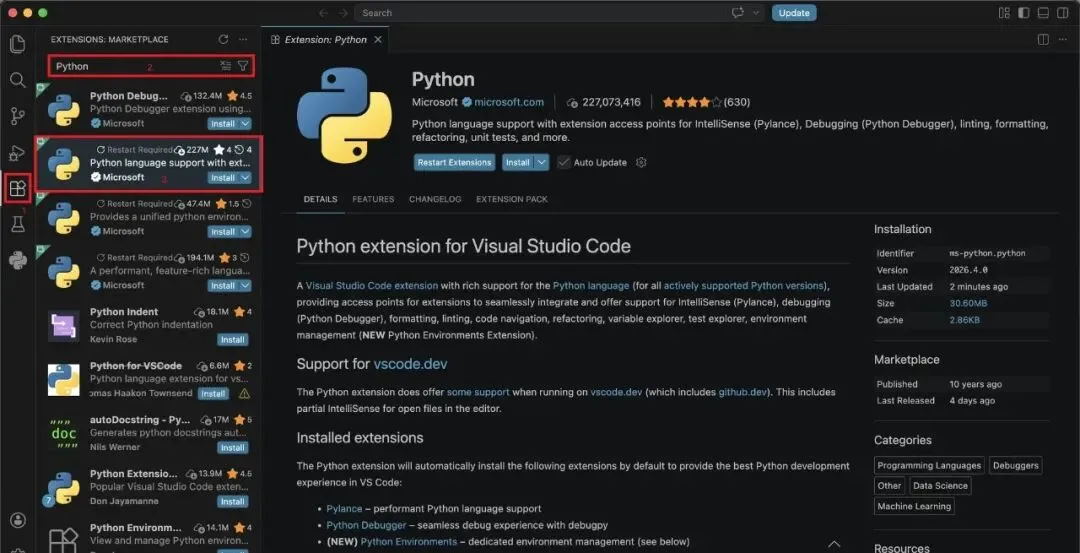Switch to the EXTENSION PACK tab
1080x553 pixels.
coord(512,199)
